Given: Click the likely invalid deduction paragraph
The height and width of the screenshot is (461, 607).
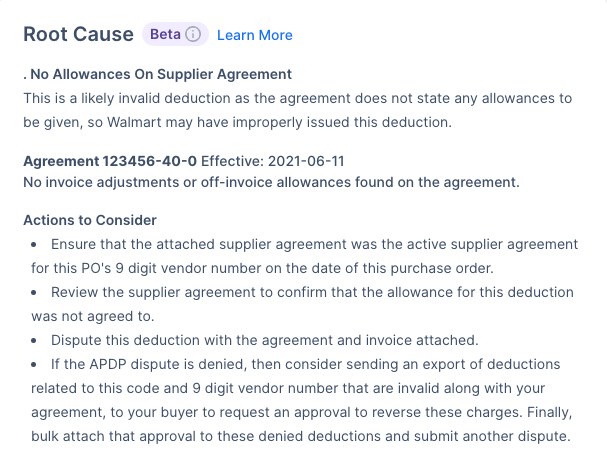Looking at the screenshot, I should pos(298,110).
